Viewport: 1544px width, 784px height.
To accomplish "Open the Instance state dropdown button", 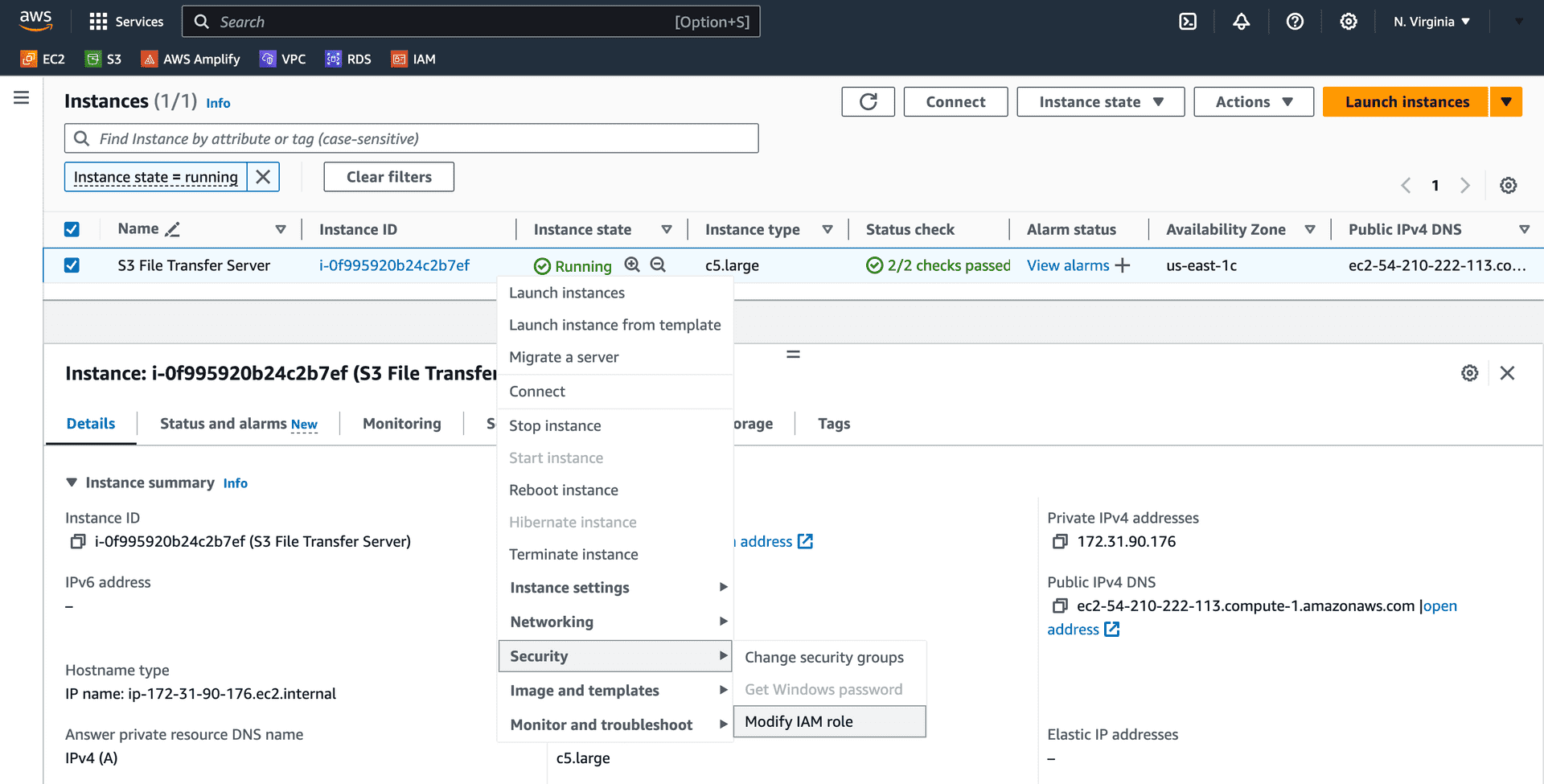I will tap(1100, 102).
